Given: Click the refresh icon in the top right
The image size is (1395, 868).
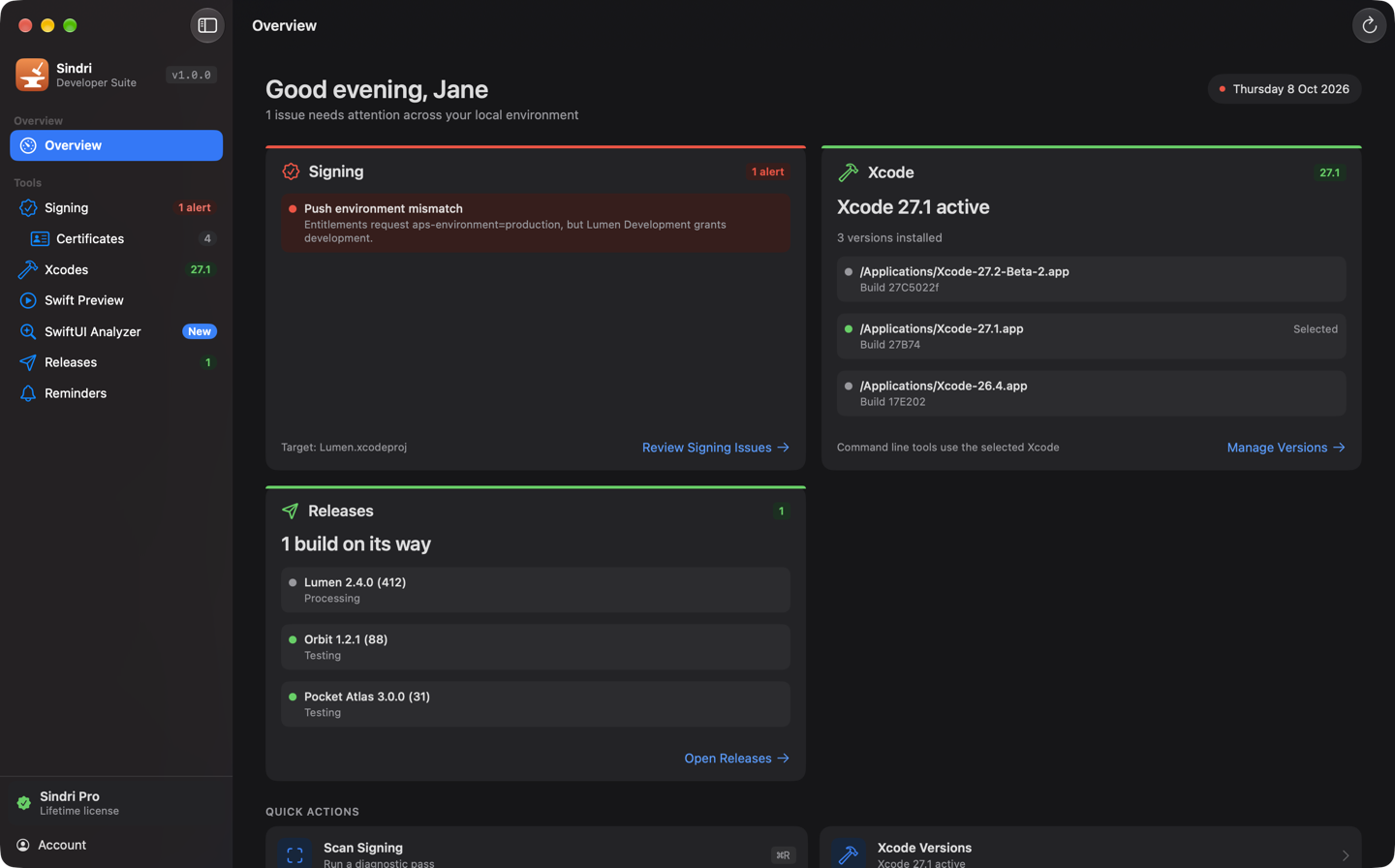Looking at the screenshot, I should point(1369,26).
